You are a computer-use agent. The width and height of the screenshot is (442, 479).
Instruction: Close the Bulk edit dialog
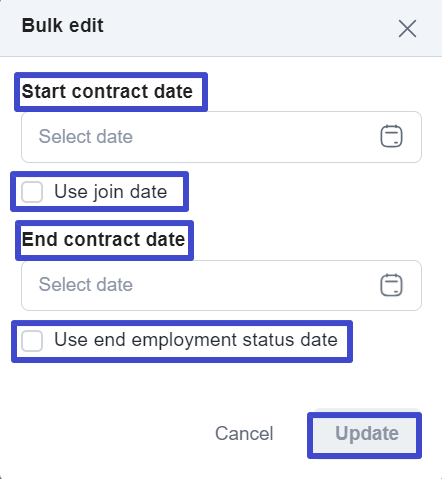[x=407, y=28]
